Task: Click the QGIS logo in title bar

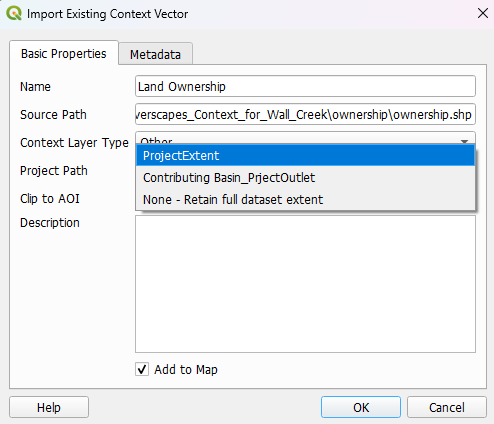Action: [x=14, y=14]
